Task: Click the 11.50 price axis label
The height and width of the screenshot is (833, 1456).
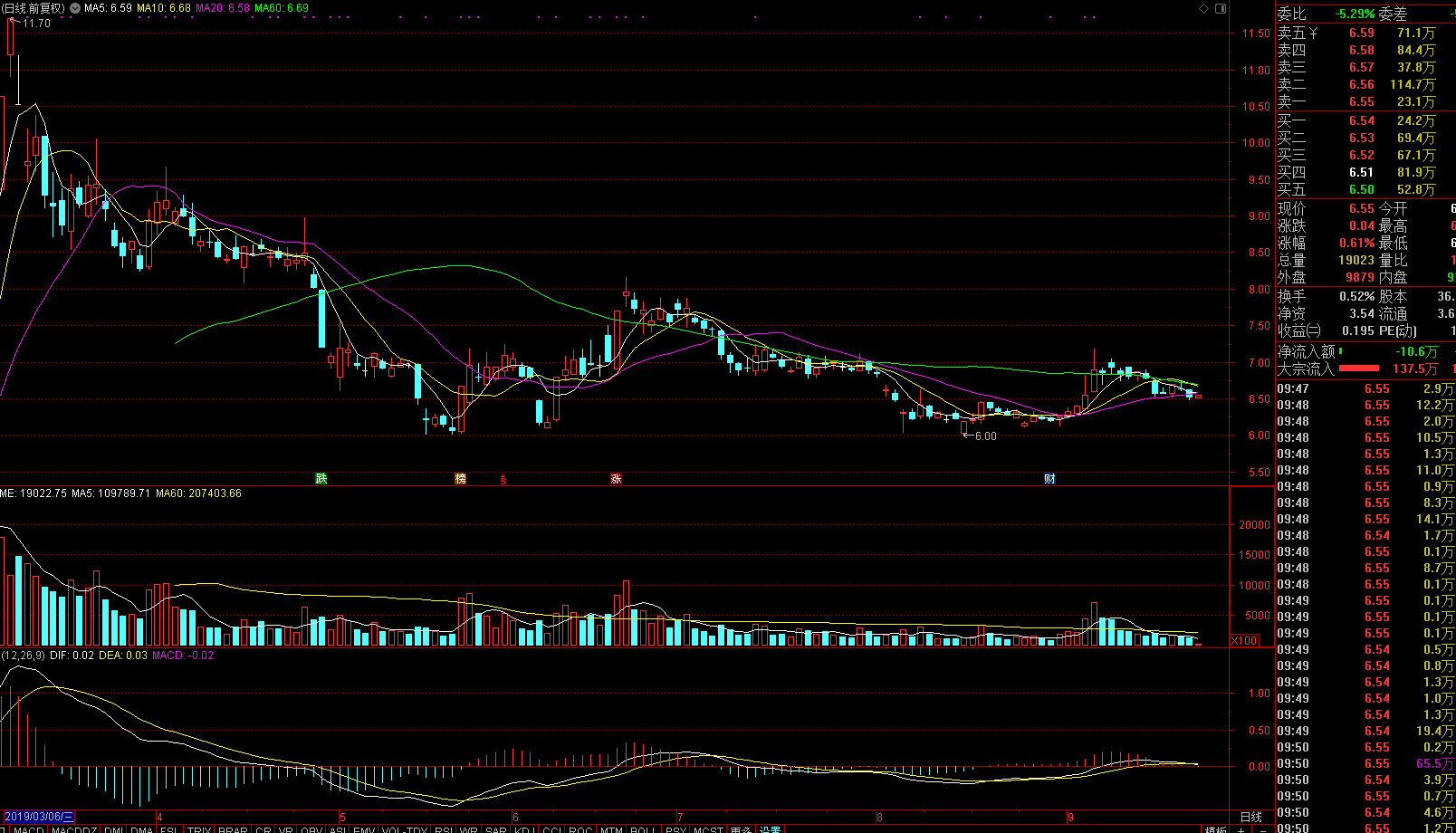Action: point(1256,34)
